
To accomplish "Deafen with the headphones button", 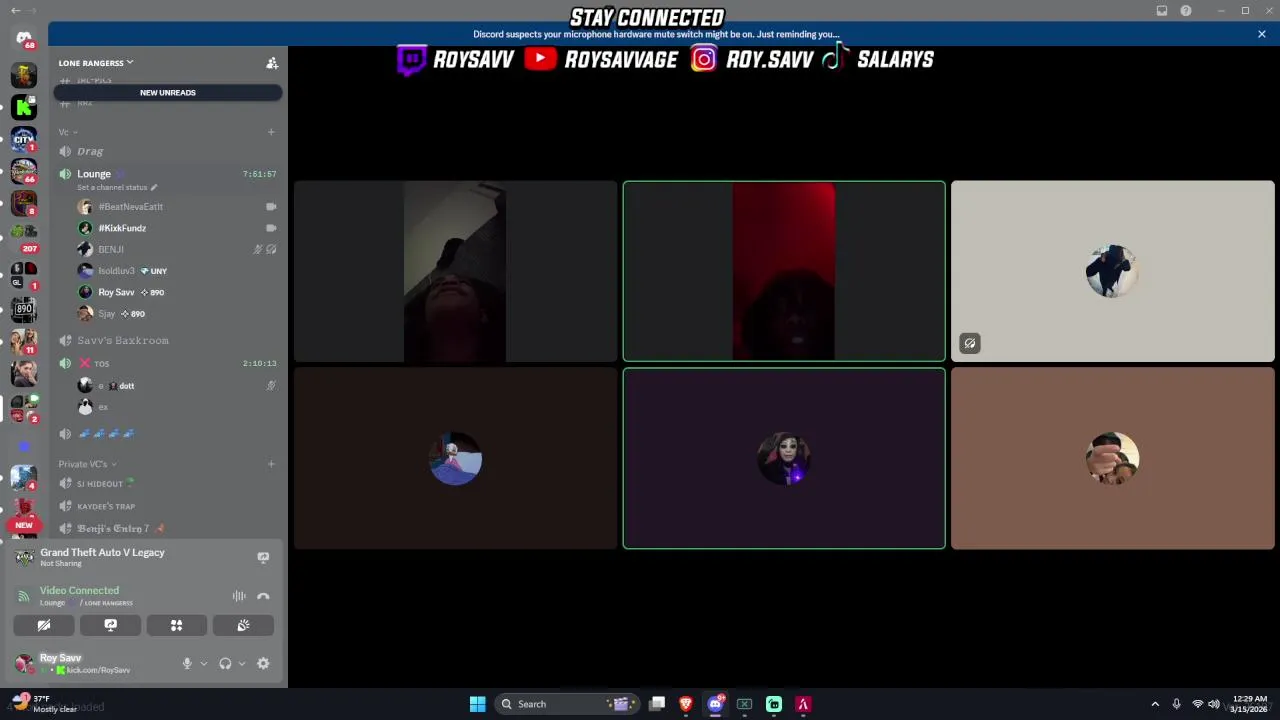I will click(225, 663).
